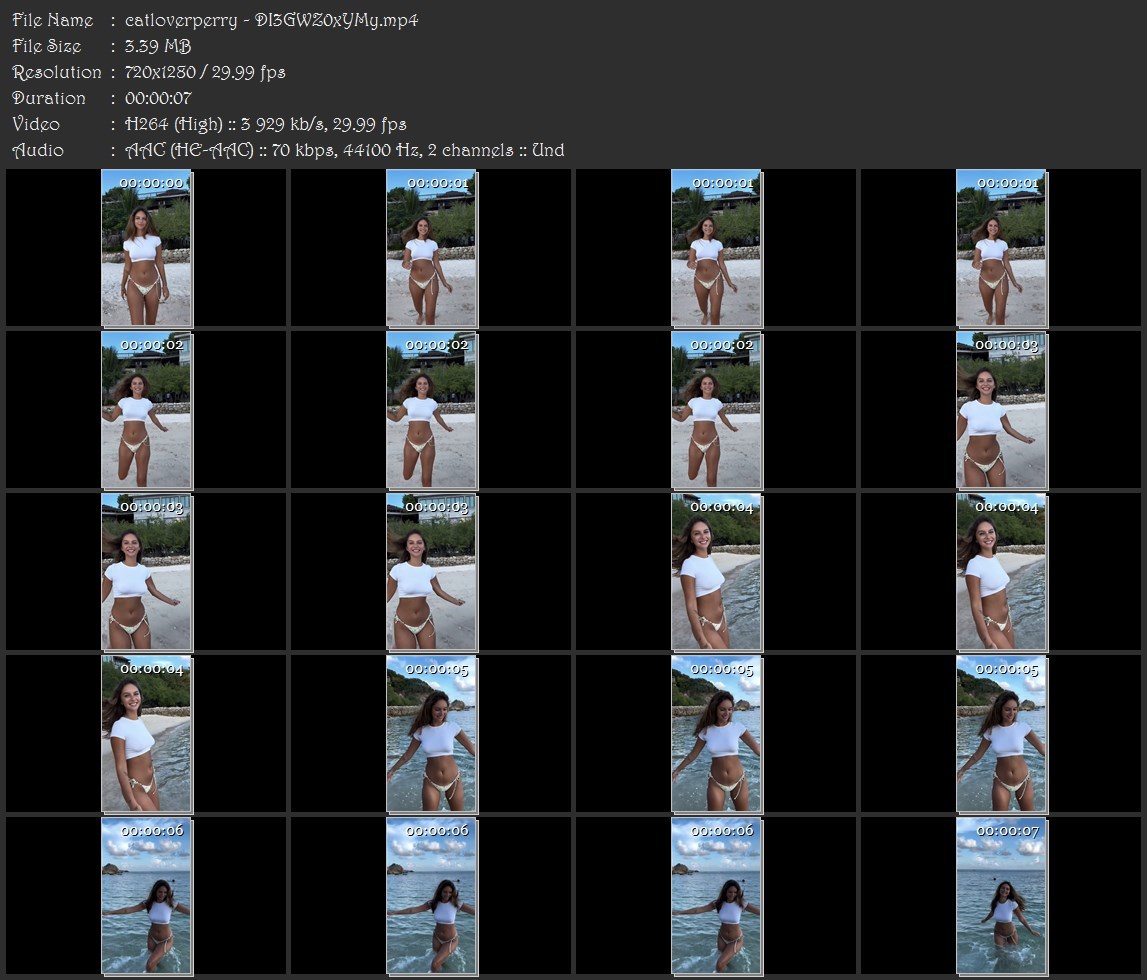The height and width of the screenshot is (980, 1147).
Task: Choose the first of three 00:00:05 thumbnails
Action: [x=432, y=734]
